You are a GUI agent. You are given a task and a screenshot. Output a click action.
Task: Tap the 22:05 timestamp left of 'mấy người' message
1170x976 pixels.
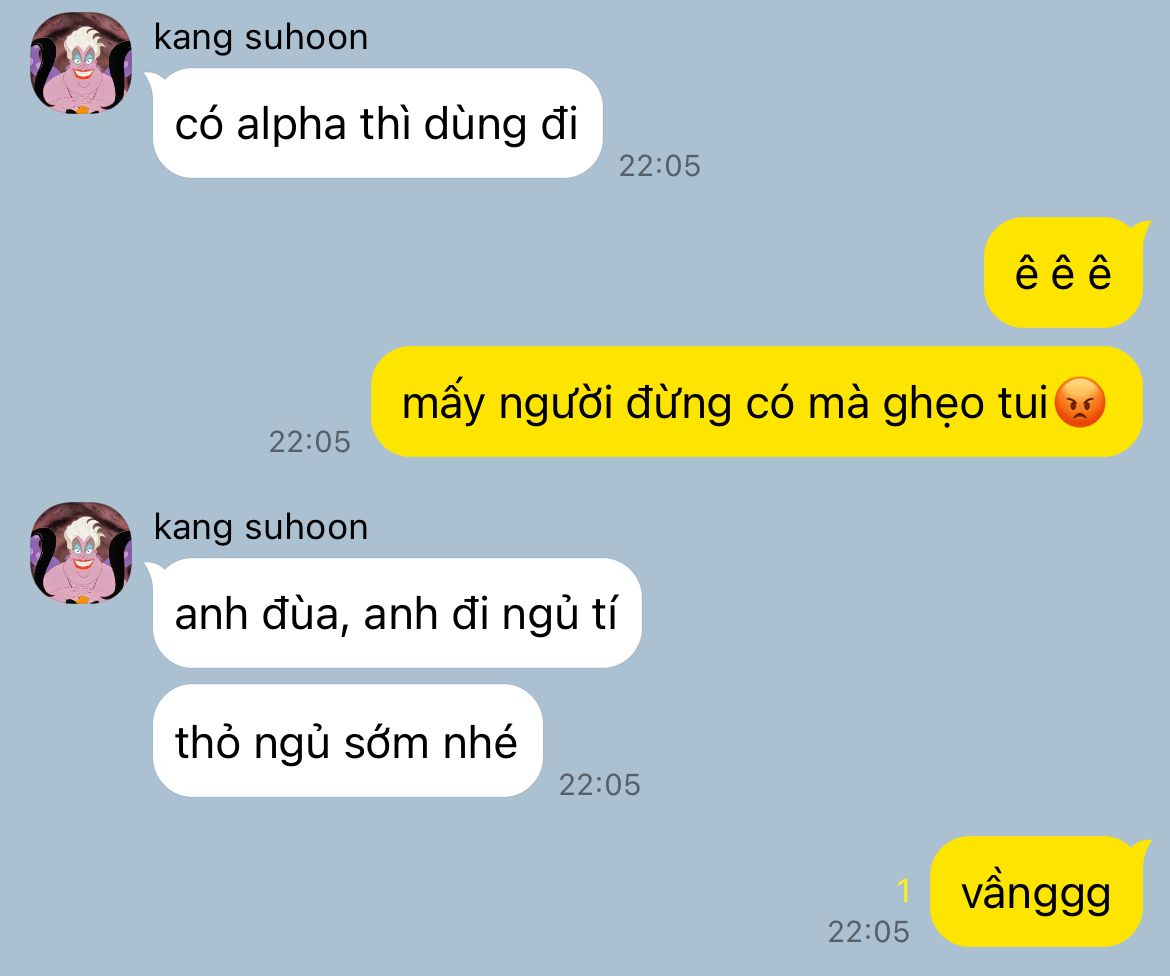point(310,442)
